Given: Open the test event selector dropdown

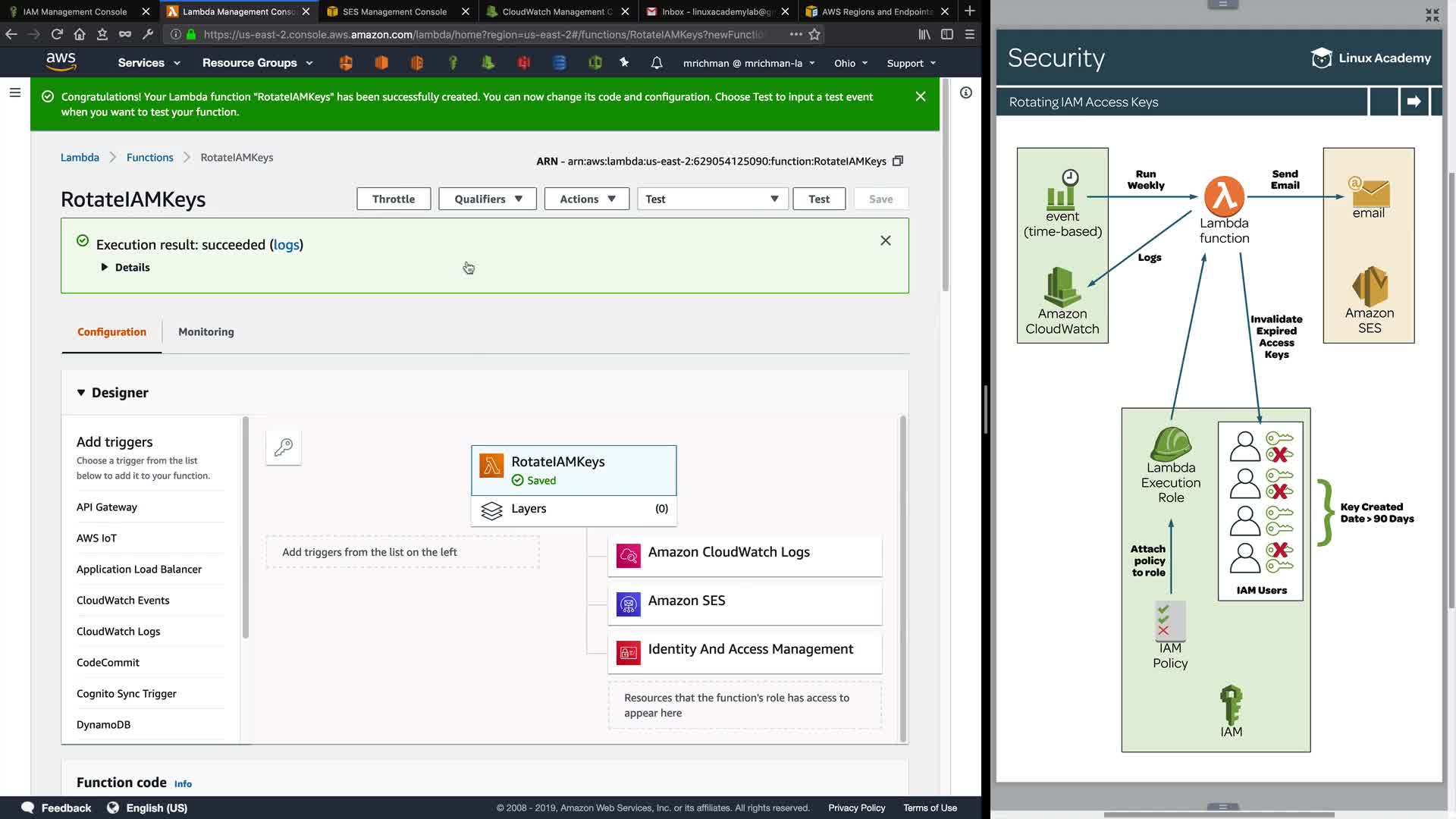Looking at the screenshot, I should [x=712, y=199].
